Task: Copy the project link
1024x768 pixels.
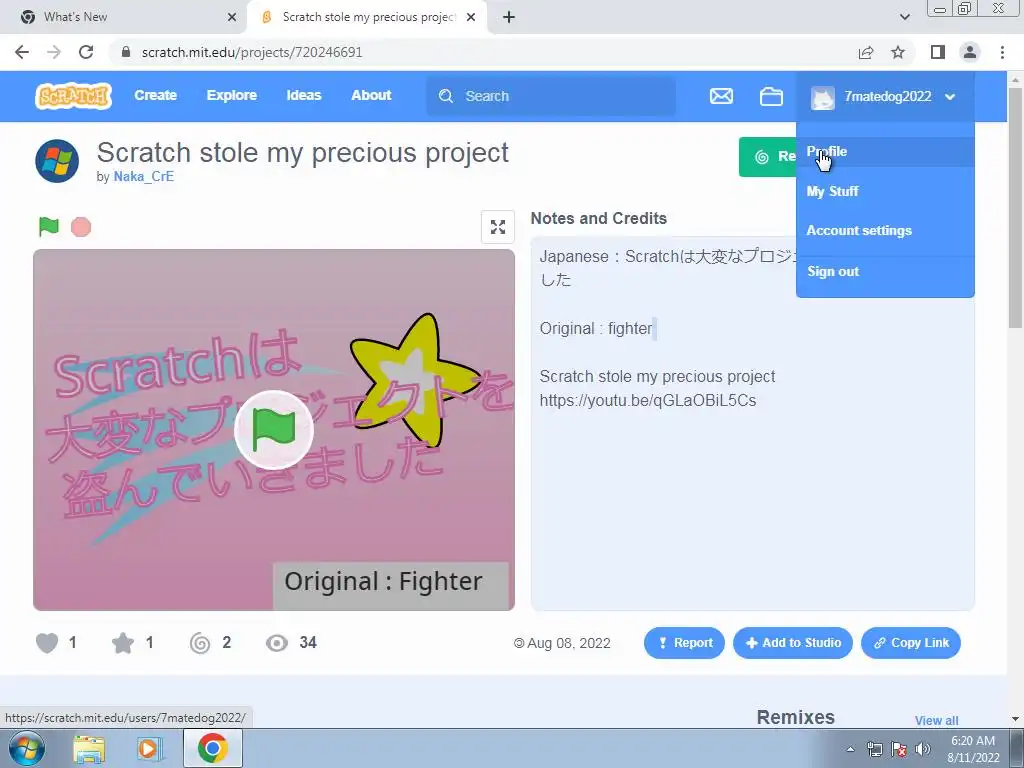Action: [911, 643]
